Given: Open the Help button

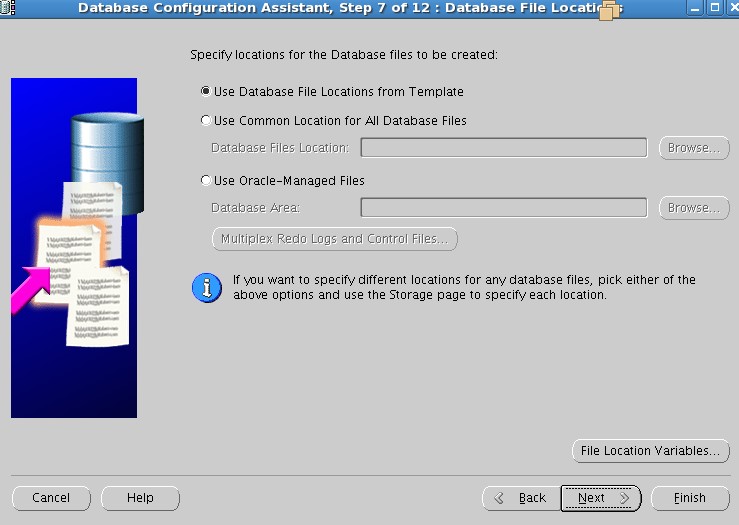Looking at the screenshot, I should click(140, 498).
